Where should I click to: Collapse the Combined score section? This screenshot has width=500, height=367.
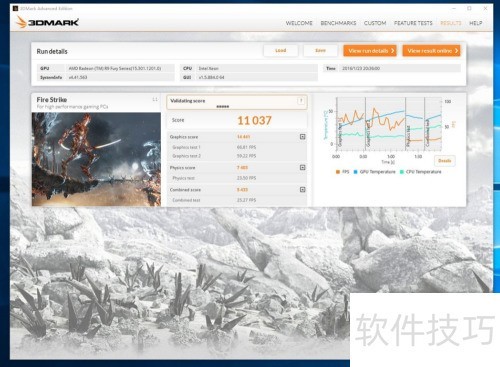coord(302,189)
